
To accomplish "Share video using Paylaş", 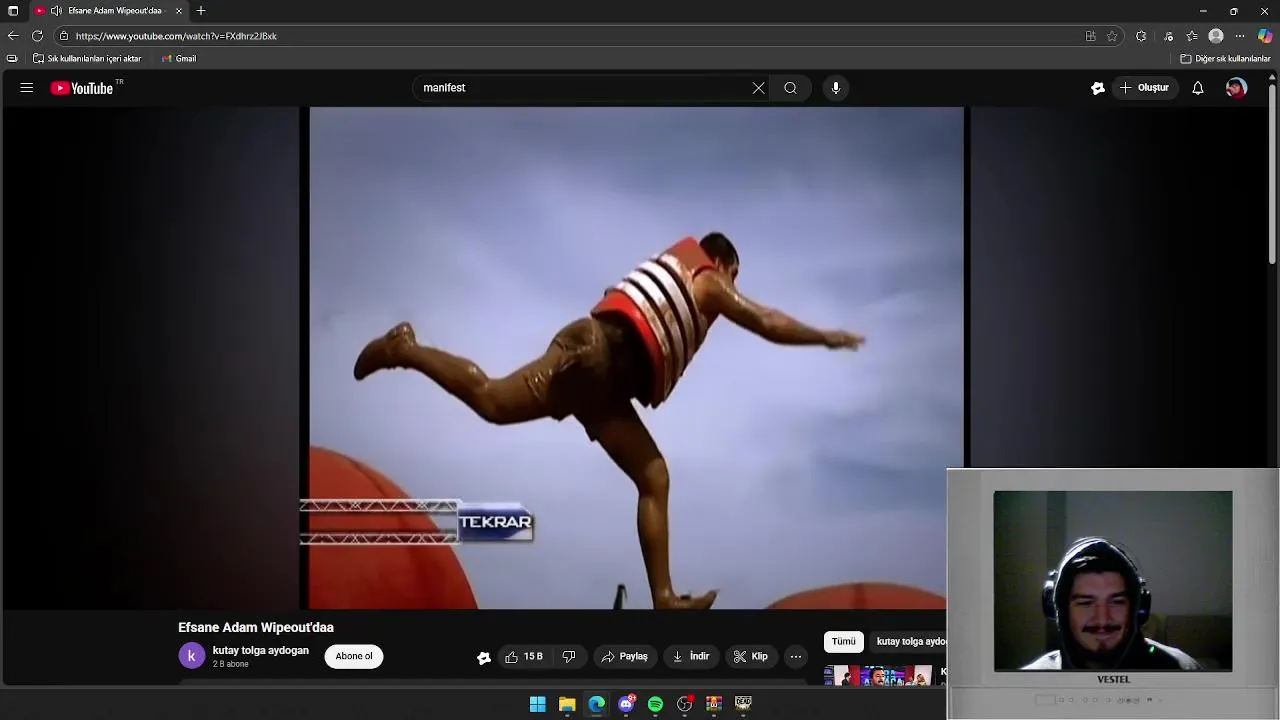I will click(x=624, y=657).
